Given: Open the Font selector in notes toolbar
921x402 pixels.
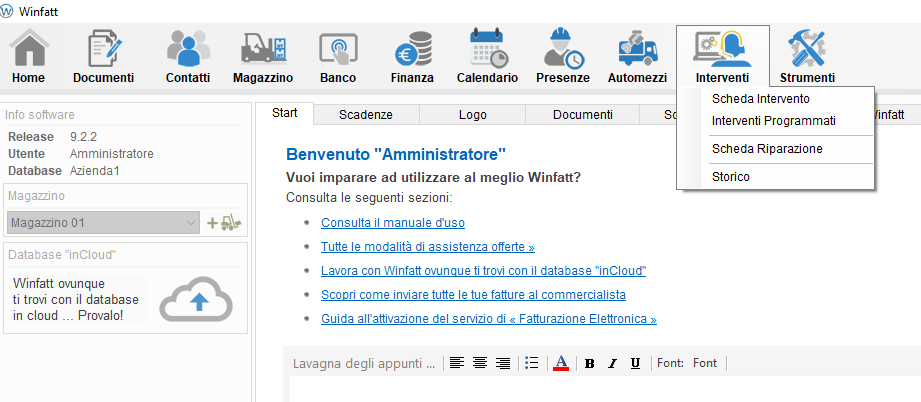Looking at the screenshot, I should click(x=705, y=363).
